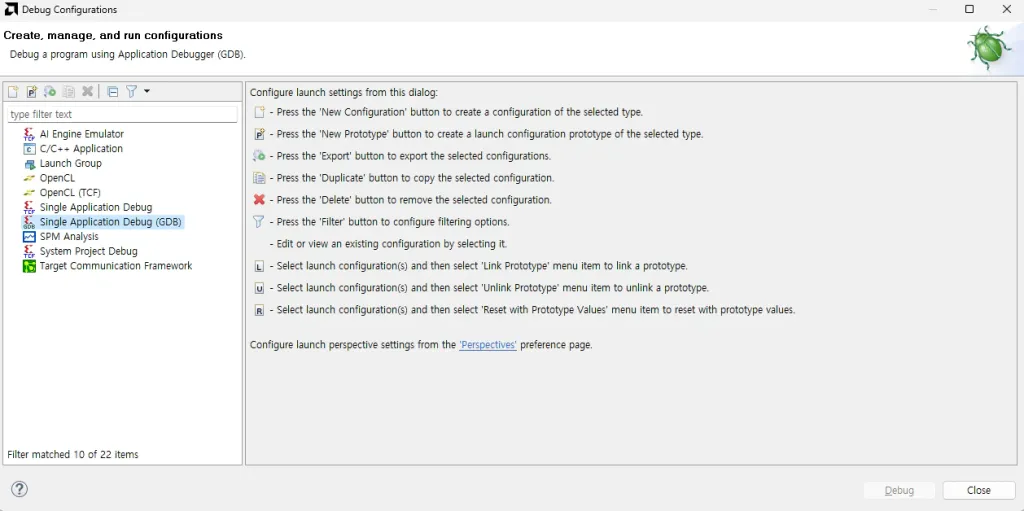This screenshot has width=1024, height=511.
Task: Select SPM Analysis in the list
Action: coord(69,237)
